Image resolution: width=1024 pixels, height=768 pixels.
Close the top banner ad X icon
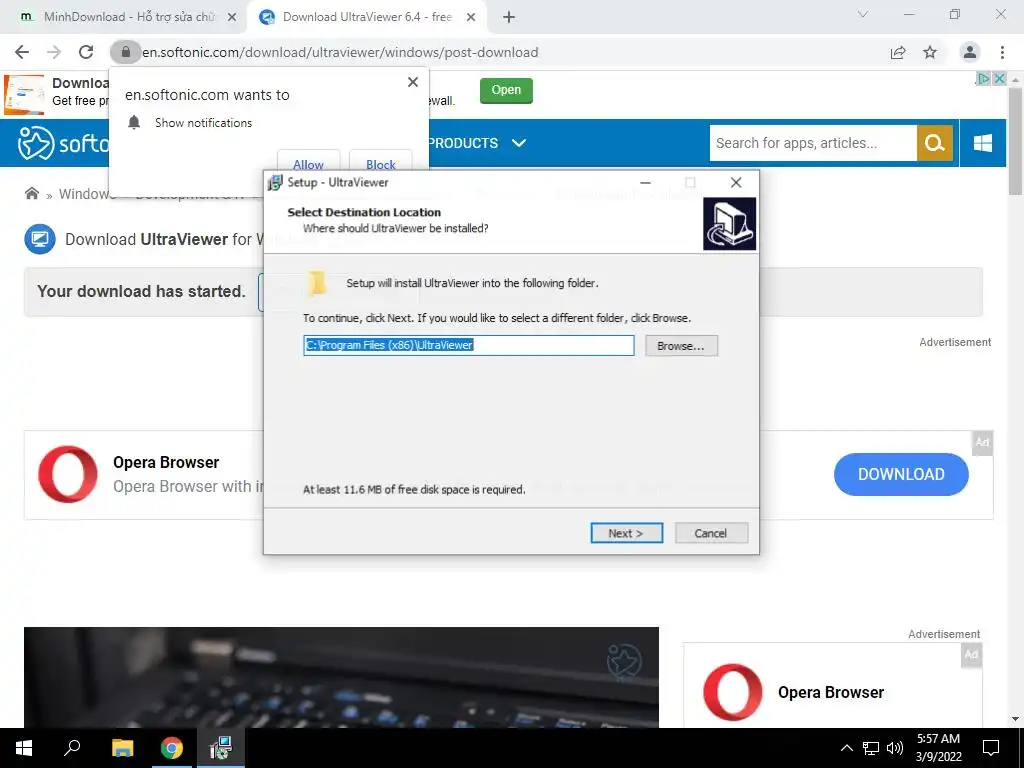coord(999,78)
